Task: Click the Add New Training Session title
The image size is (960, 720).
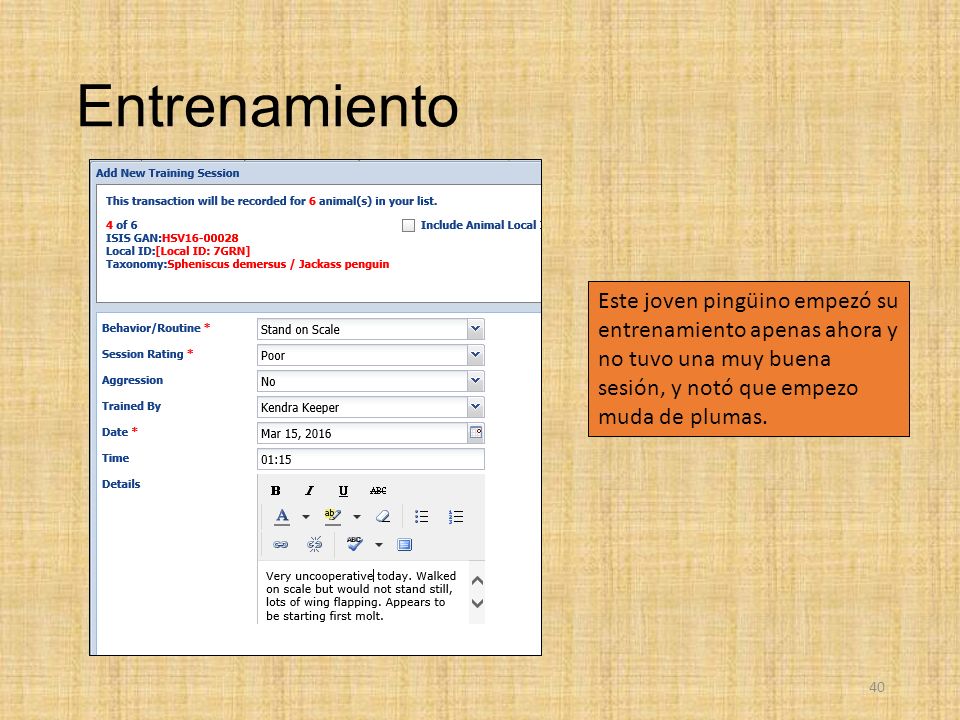Action: (x=167, y=173)
